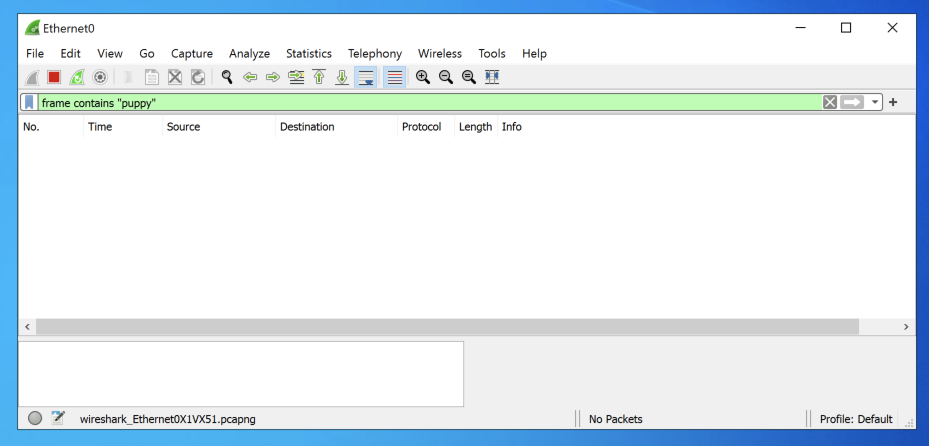Jump to the last packet
Viewport: 929px width, 446px height.
pos(342,77)
